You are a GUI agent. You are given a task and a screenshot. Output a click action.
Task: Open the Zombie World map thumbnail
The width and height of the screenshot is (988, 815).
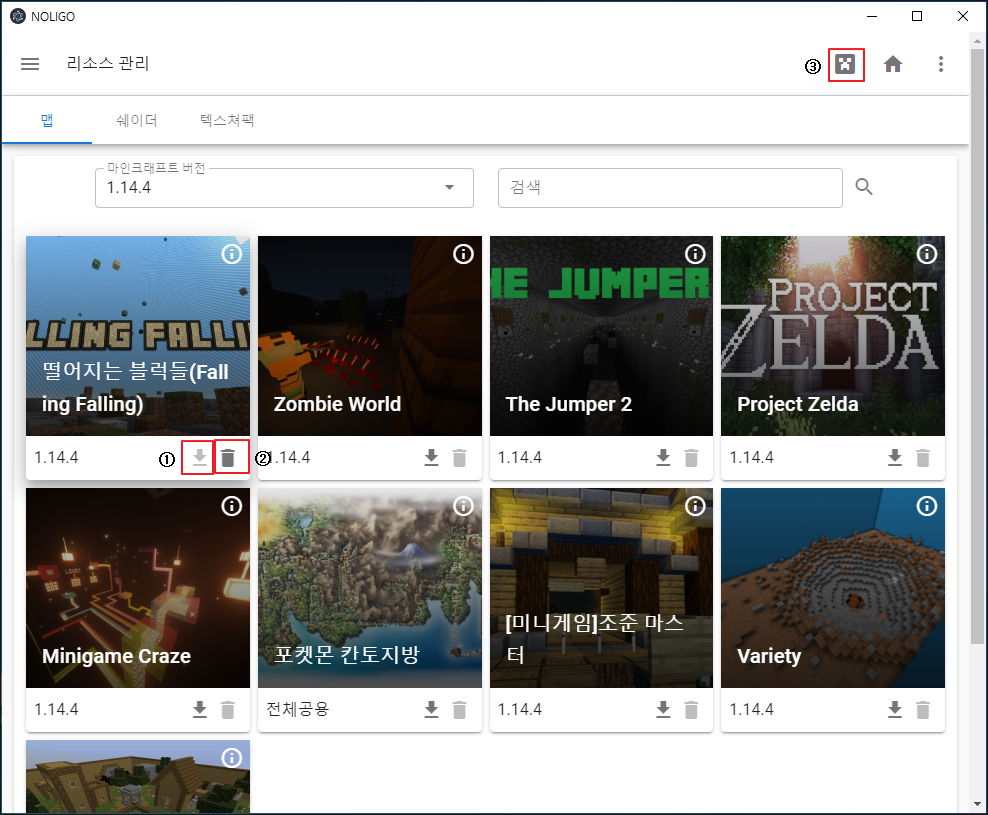click(369, 336)
